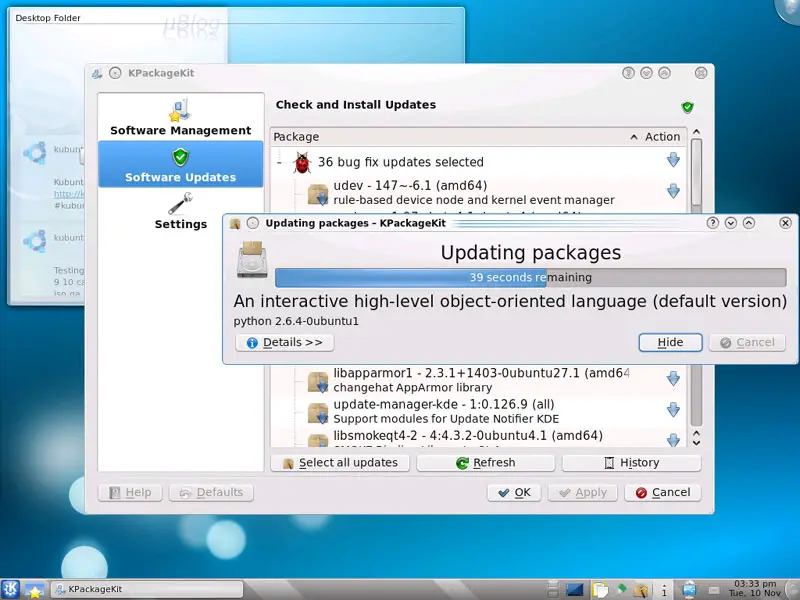Click Cancel in Updating packages dialog
Image resolution: width=800 pixels, height=600 pixels.
tap(747, 342)
